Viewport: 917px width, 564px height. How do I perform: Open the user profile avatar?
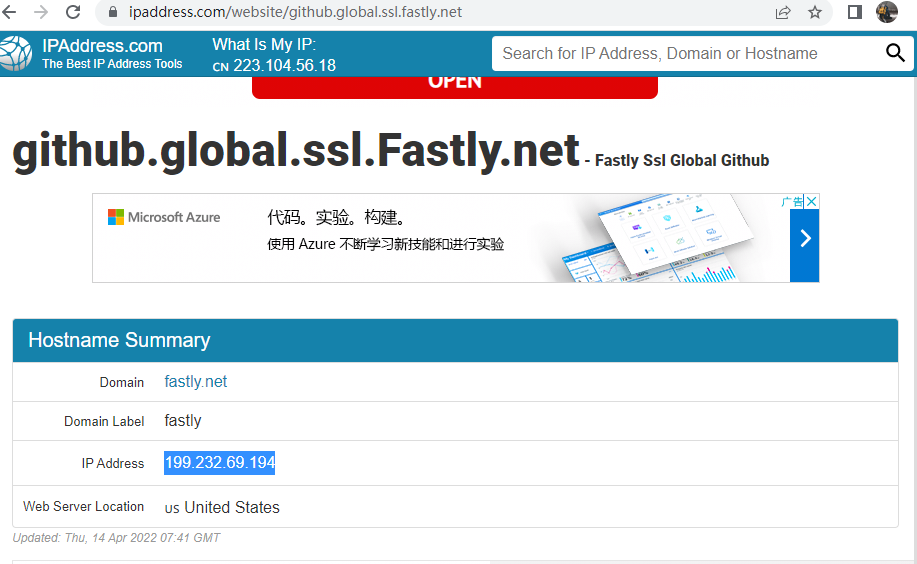pyautogui.click(x=887, y=12)
